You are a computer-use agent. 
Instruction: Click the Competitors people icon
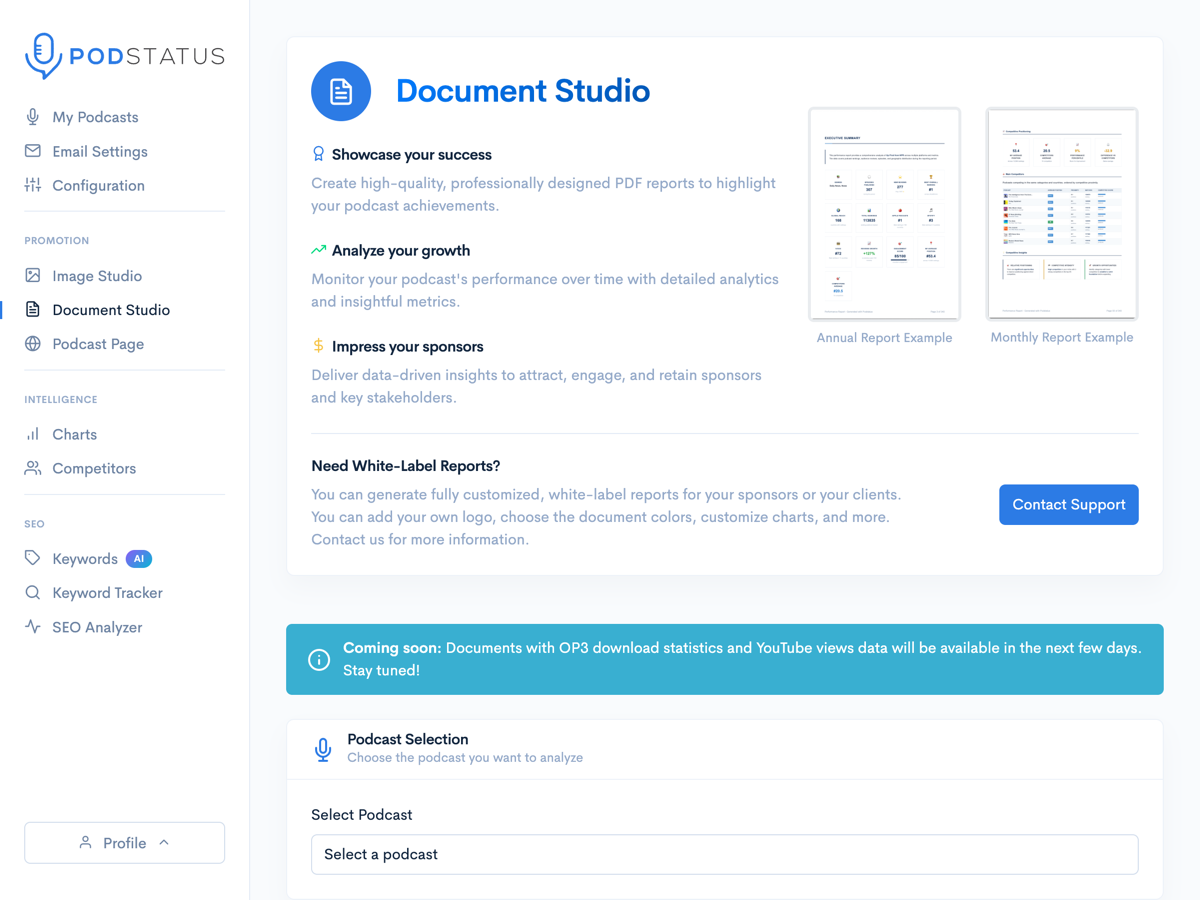click(33, 468)
